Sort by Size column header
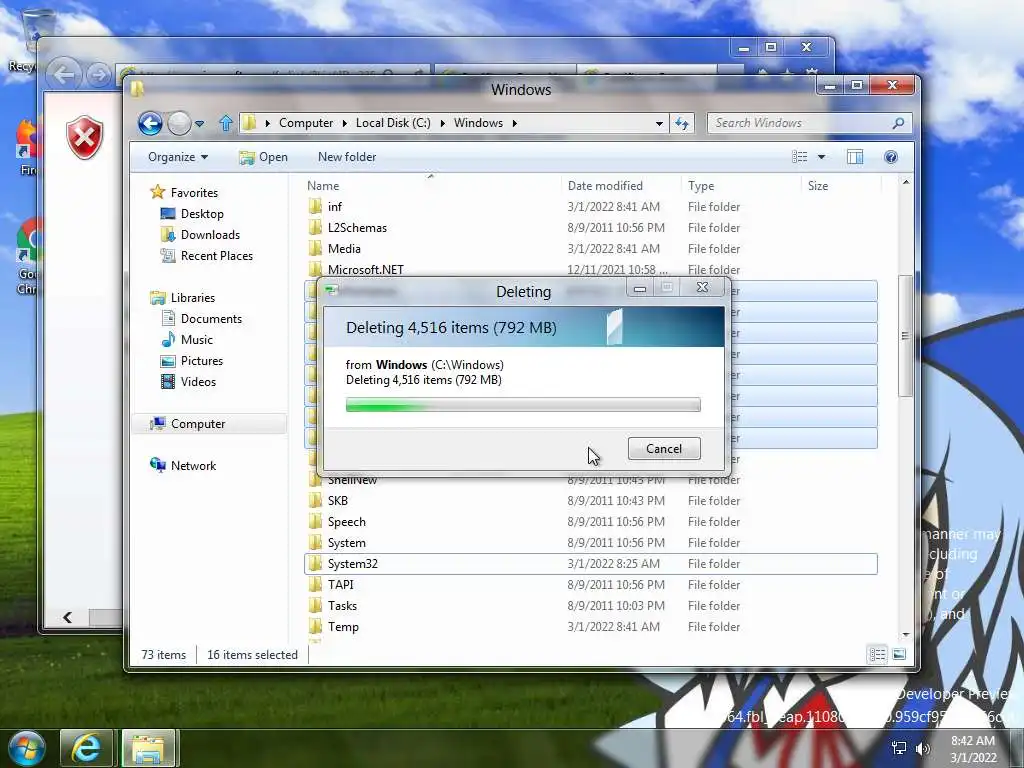The image size is (1024, 768). coord(841,185)
